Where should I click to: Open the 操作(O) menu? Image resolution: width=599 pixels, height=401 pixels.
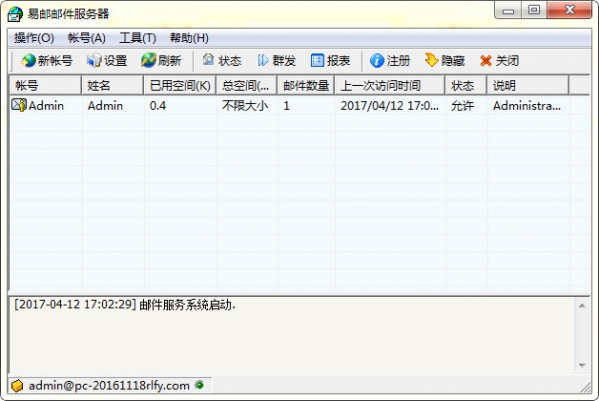34,38
